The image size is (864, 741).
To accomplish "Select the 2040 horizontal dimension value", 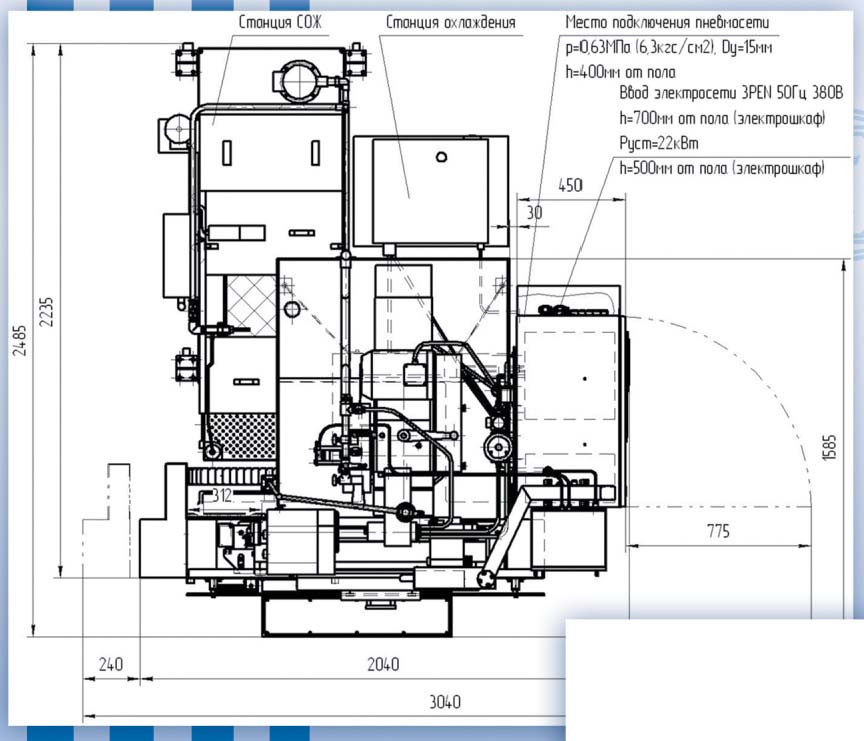I will click(x=383, y=664).
